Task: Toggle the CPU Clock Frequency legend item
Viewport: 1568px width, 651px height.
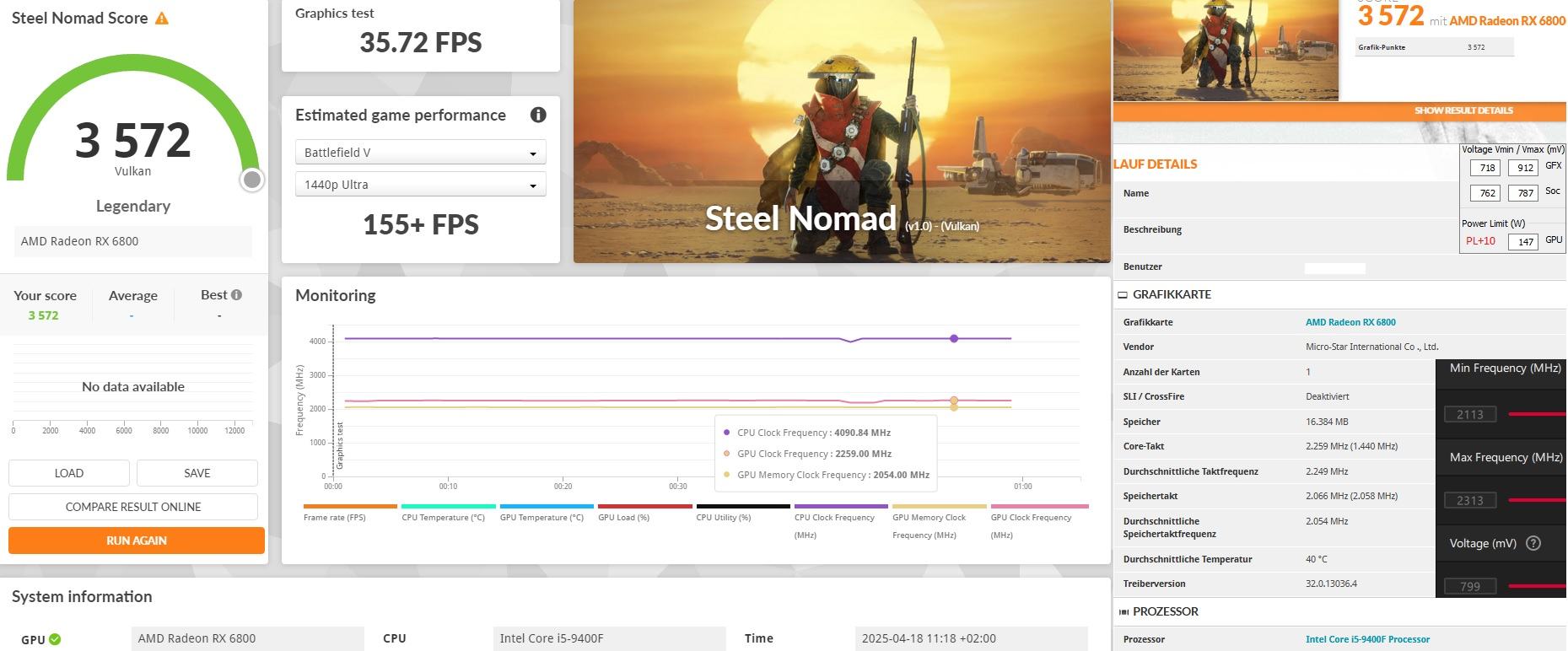Action: [x=841, y=522]
